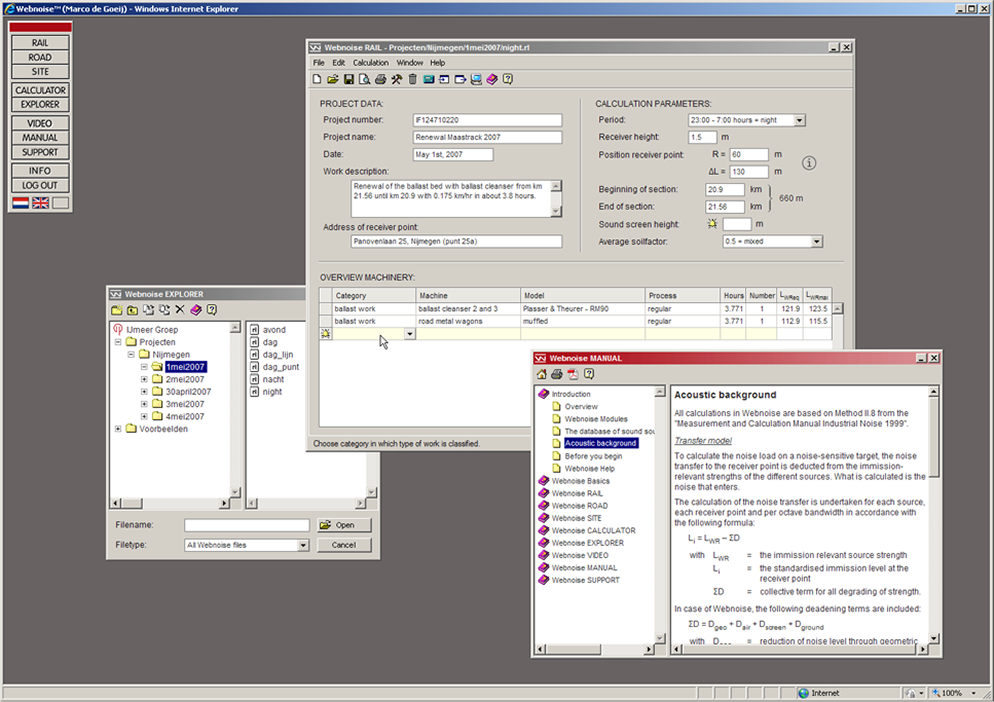Click sound screen height sun icon
This screenshot has width=994, height=702.
pyautogui.click(x=713, y=224)
